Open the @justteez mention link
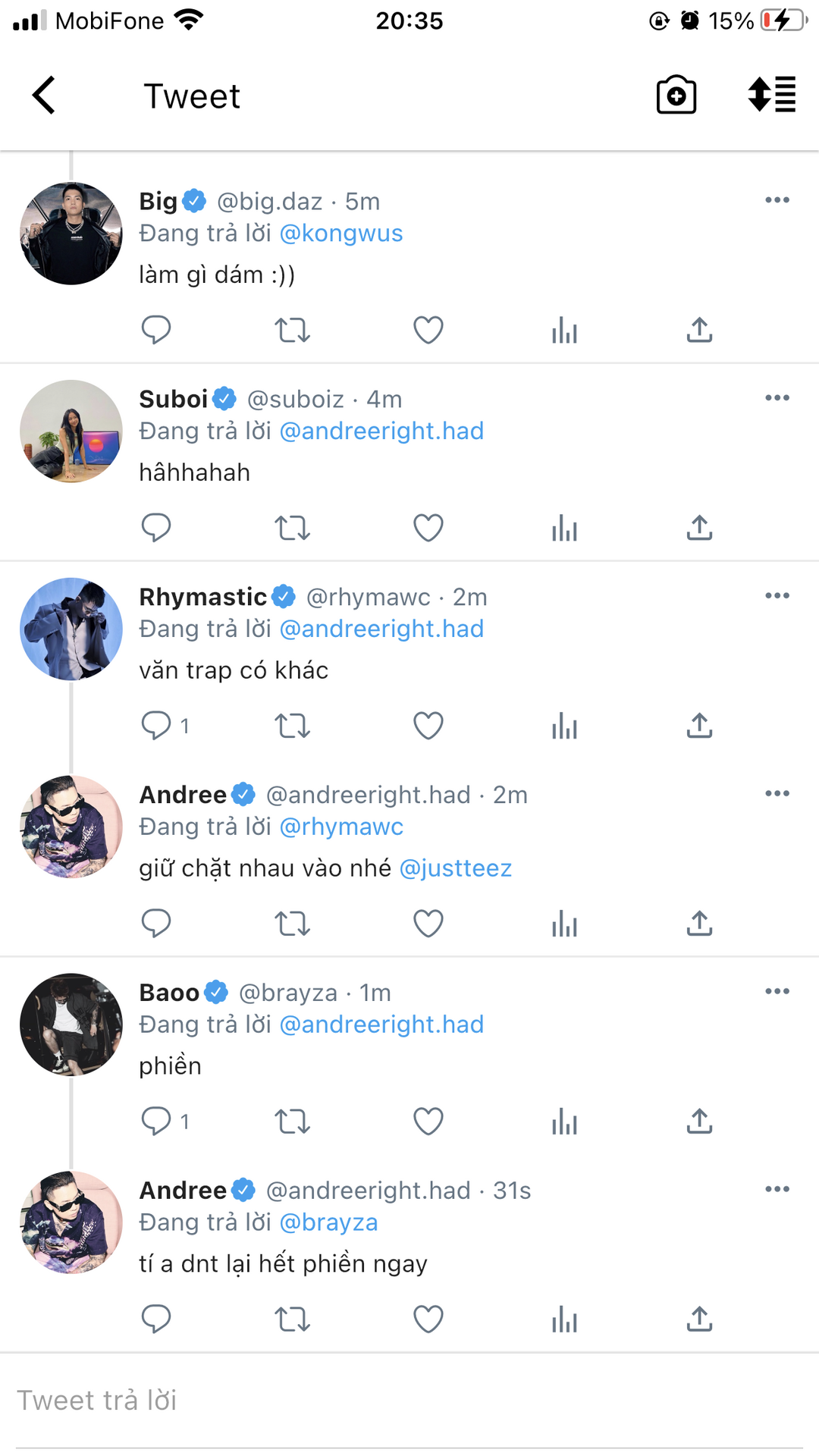 click(456, 868)
